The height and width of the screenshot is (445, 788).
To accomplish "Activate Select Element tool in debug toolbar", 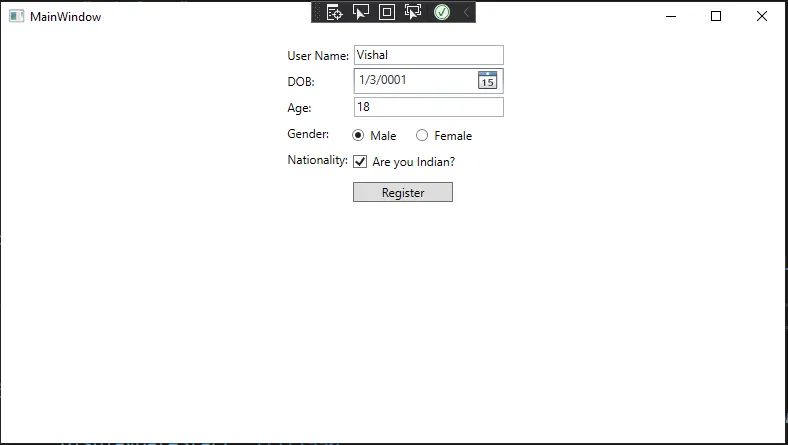I will [x=360, y=12].
